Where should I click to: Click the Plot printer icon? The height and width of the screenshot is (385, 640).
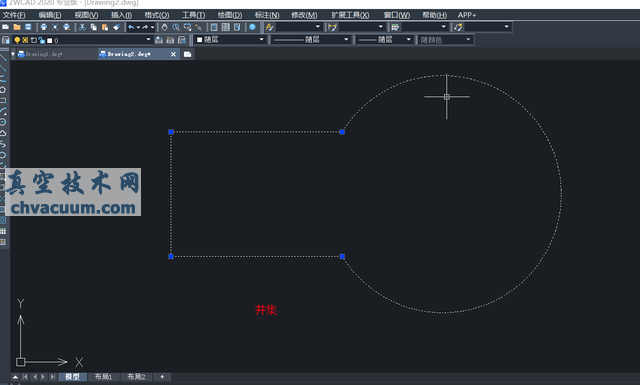pyautogui.click(x=44, y=27)
